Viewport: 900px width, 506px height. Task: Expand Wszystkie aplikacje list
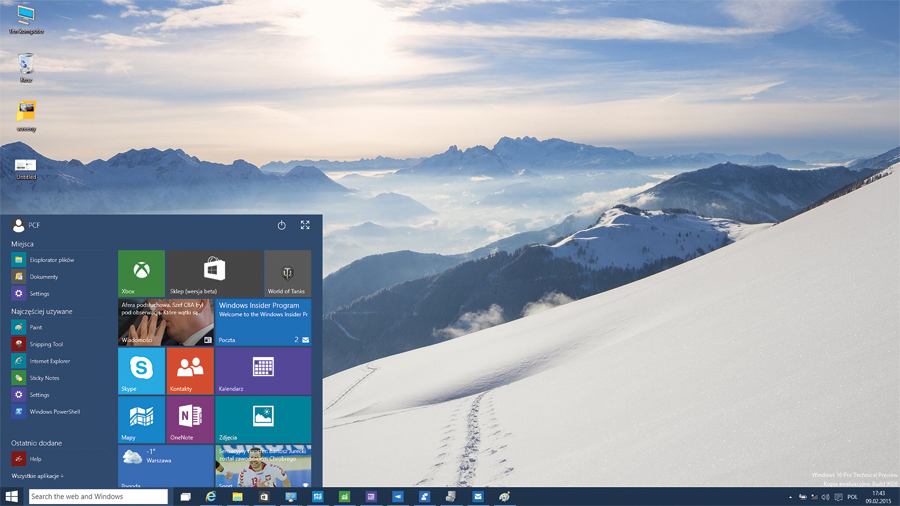click(x=38, y=476)
